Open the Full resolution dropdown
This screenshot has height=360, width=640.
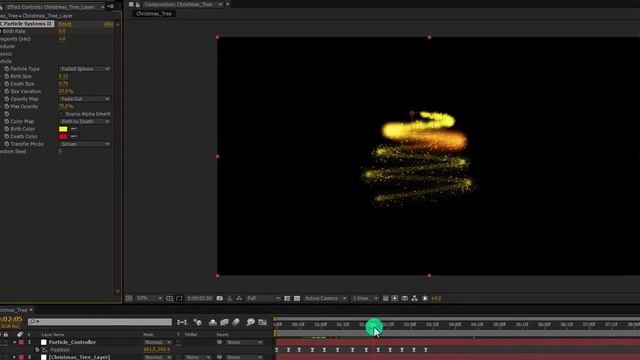(x=263, y=299)
